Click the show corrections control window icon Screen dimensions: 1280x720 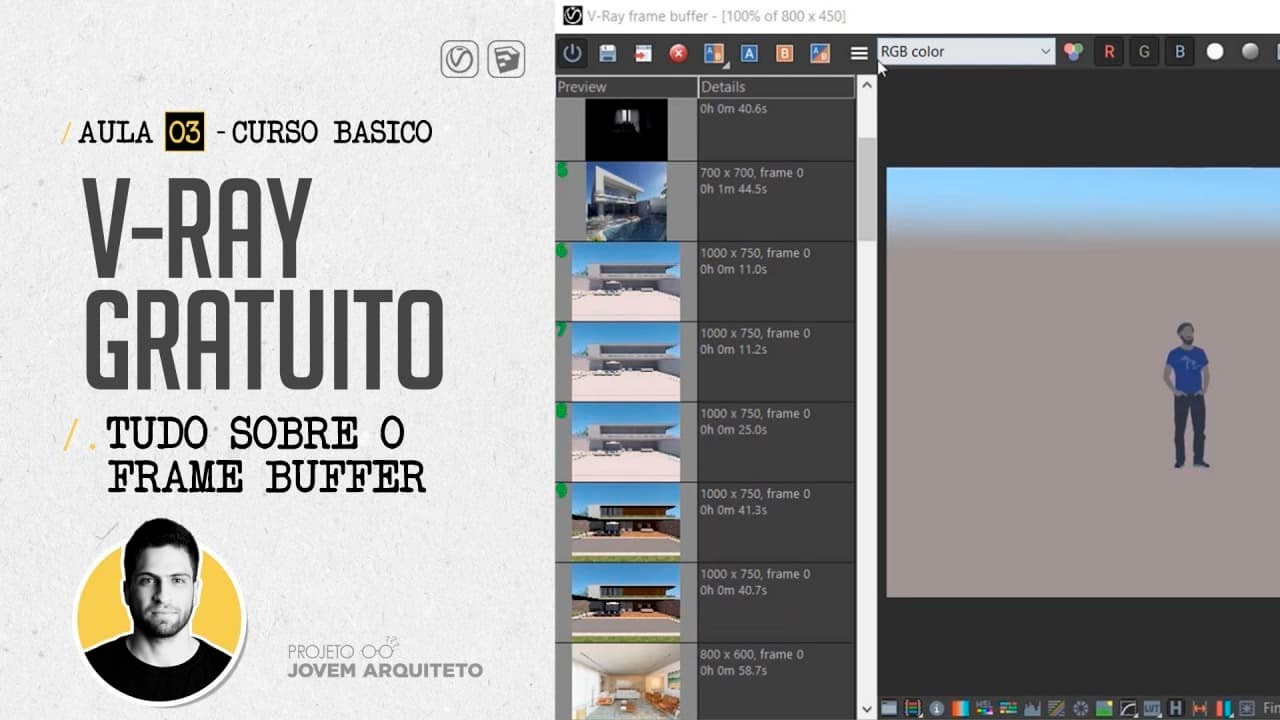pos(889,708)
